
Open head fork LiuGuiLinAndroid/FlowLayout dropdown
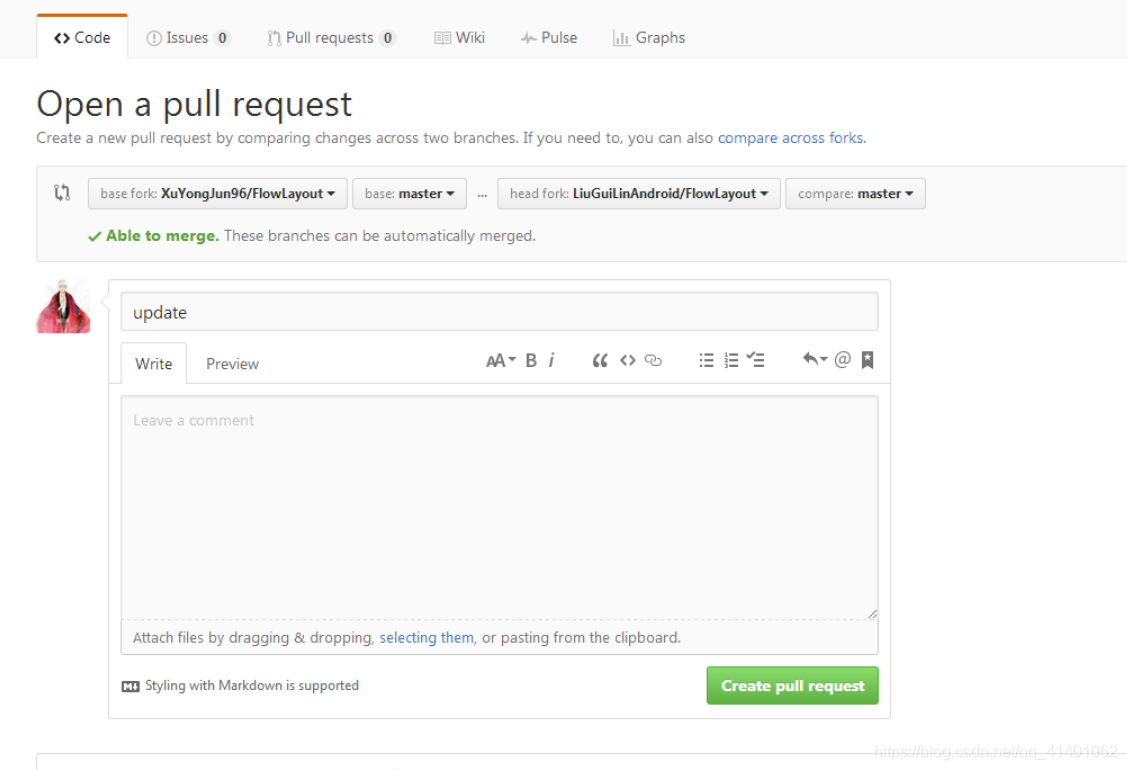pyautogui.click(x=638, y=193)
